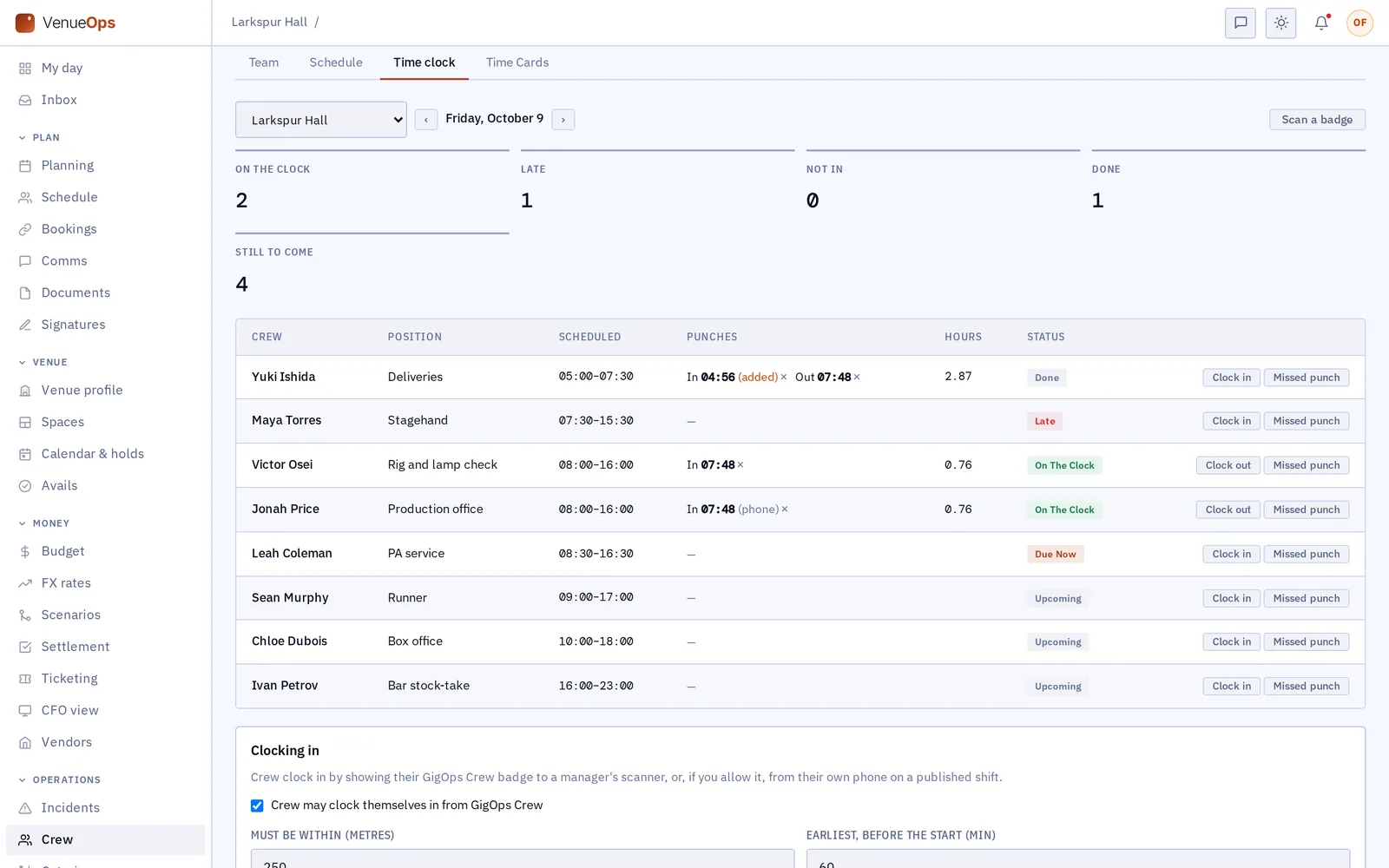Go to previous day arrow

click(426, 120)
